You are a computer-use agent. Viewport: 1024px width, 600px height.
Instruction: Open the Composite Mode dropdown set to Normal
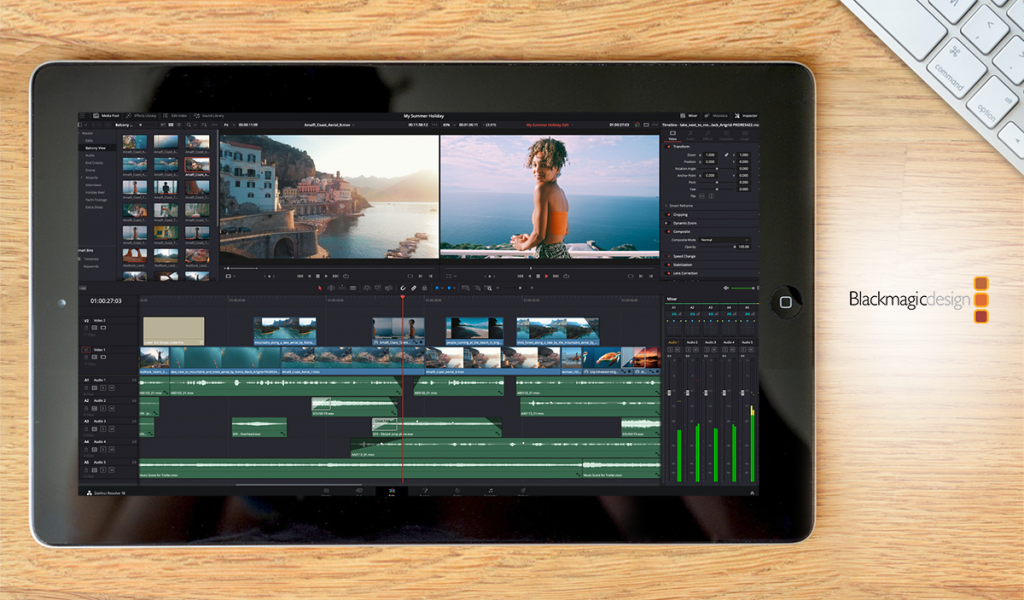[723, 239]
